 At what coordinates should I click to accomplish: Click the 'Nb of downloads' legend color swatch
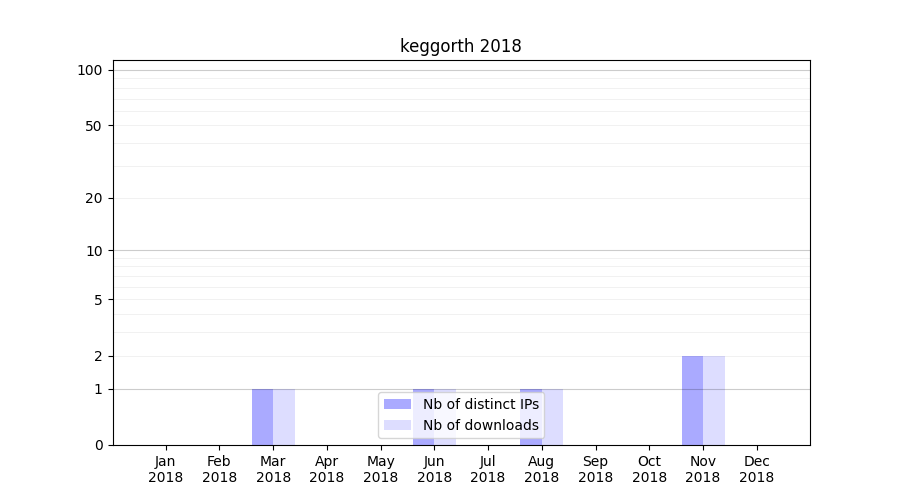[x=397, y=425]
